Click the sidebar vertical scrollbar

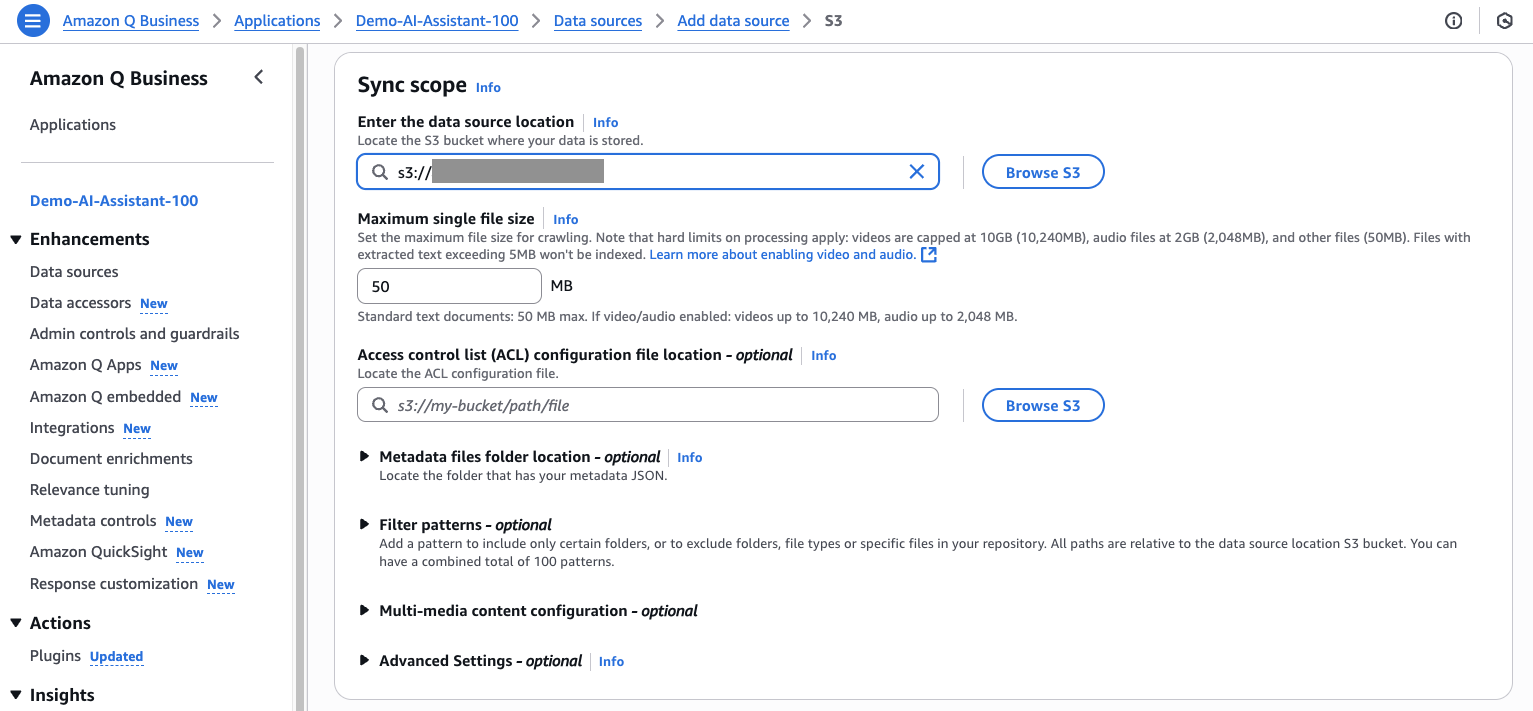pos(299,378)
